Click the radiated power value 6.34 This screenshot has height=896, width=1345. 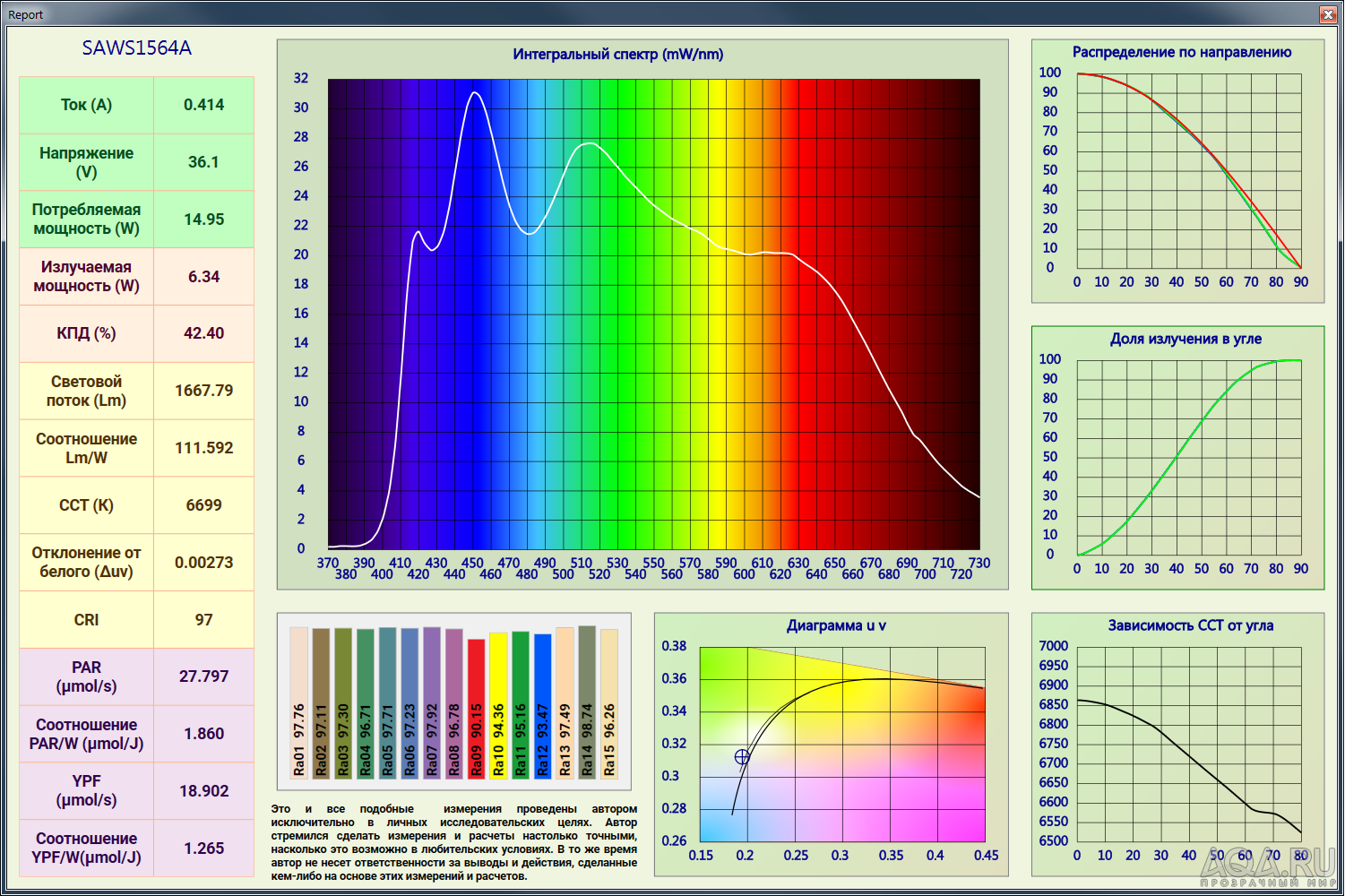[204, 277]
